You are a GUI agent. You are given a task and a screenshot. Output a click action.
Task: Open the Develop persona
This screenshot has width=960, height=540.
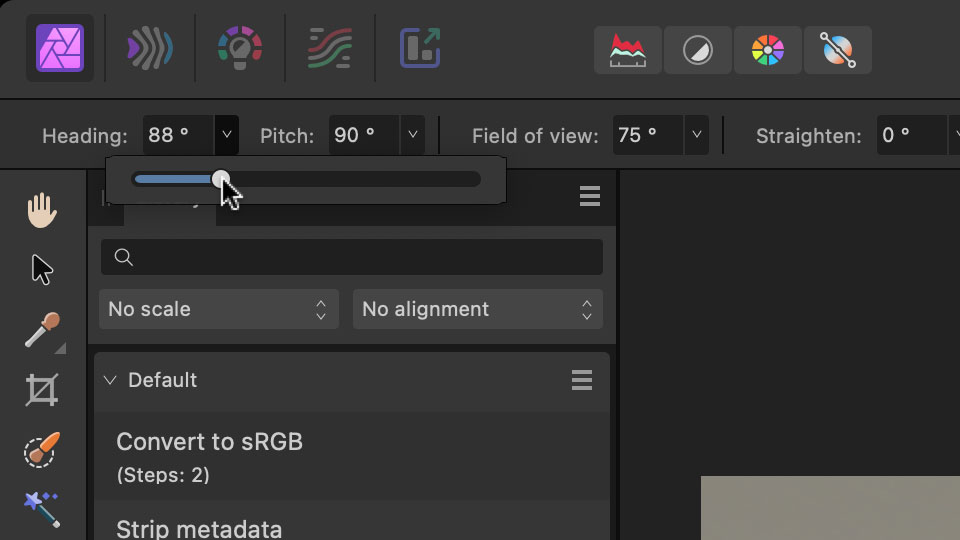(x=240, y=48)
